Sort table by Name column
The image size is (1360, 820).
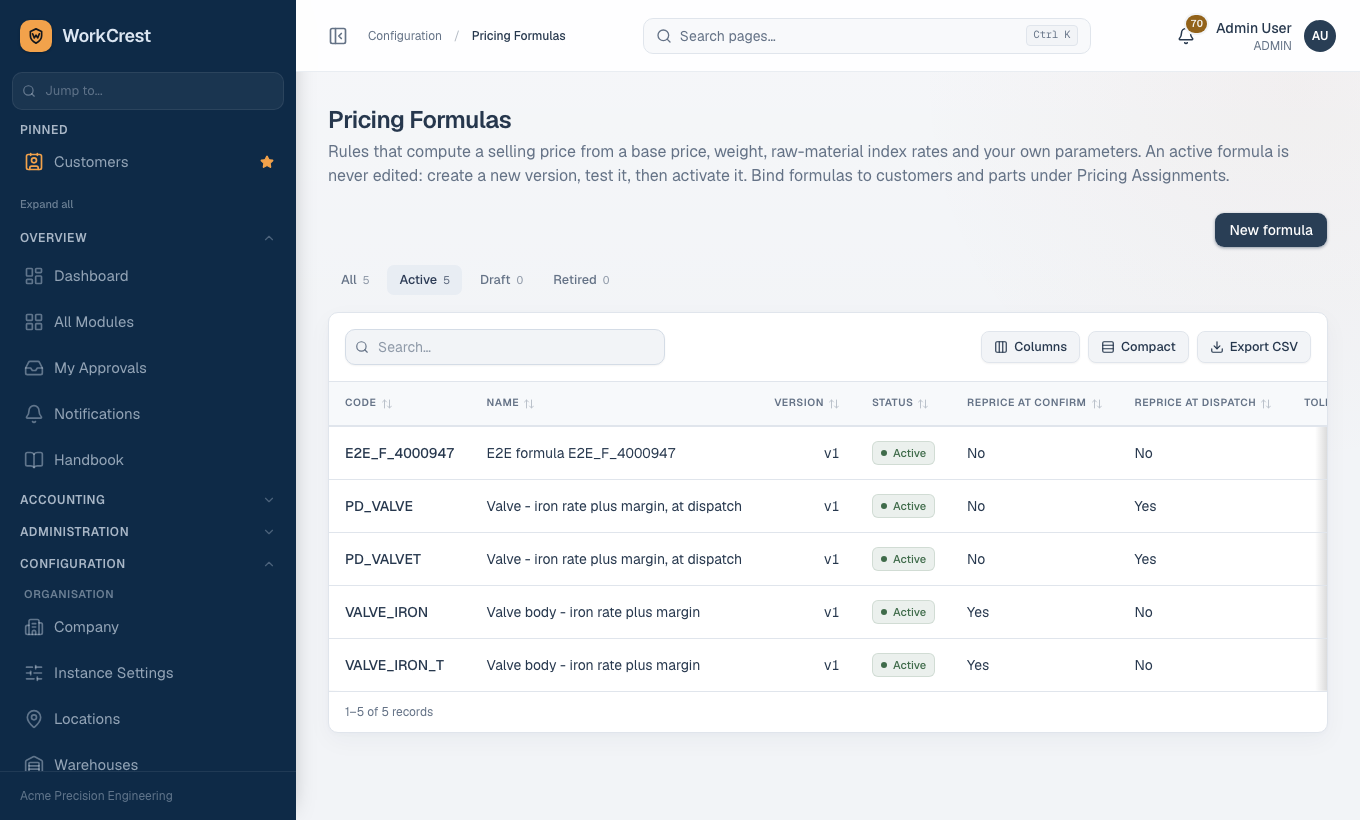pyautogui.click(x=510, y=403)
